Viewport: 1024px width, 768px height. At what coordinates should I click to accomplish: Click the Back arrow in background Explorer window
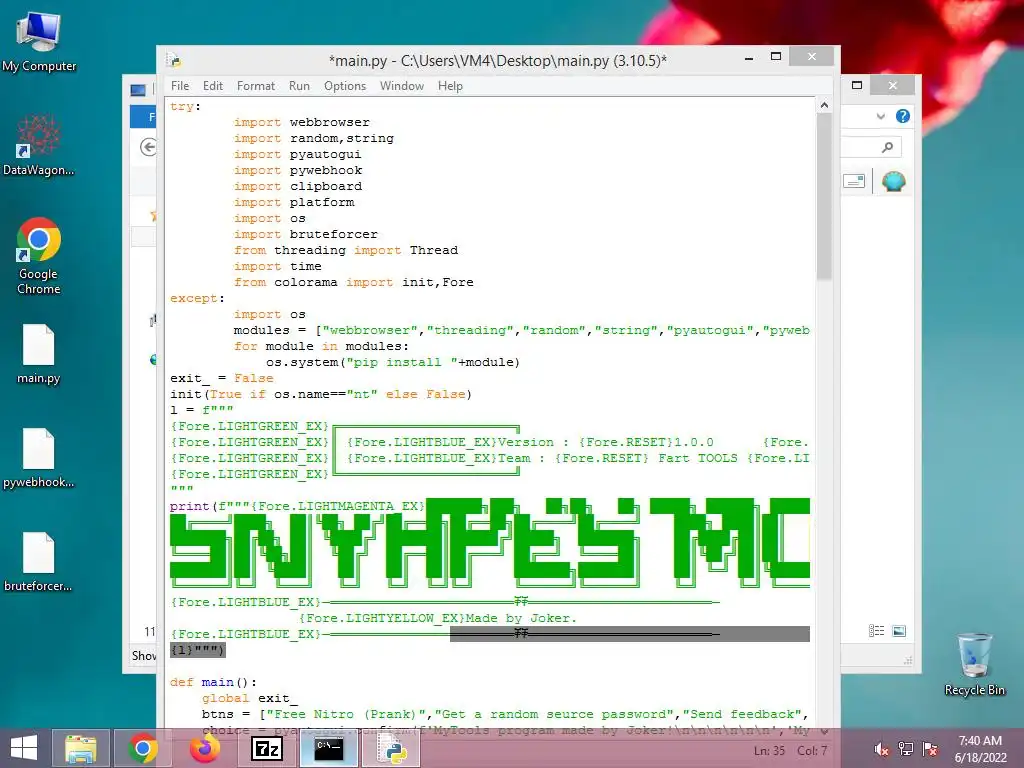[x=148, y=148]
